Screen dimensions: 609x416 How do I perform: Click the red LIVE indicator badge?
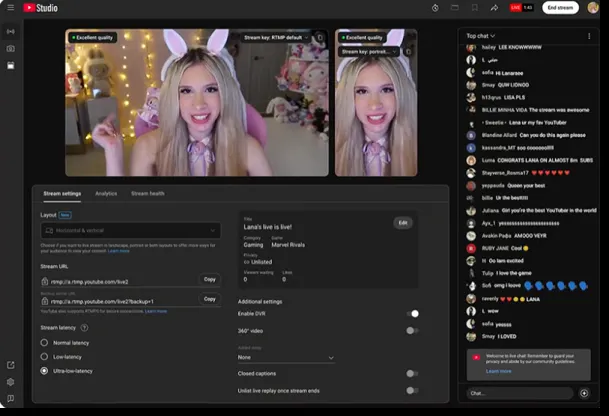tap(515, 7)
